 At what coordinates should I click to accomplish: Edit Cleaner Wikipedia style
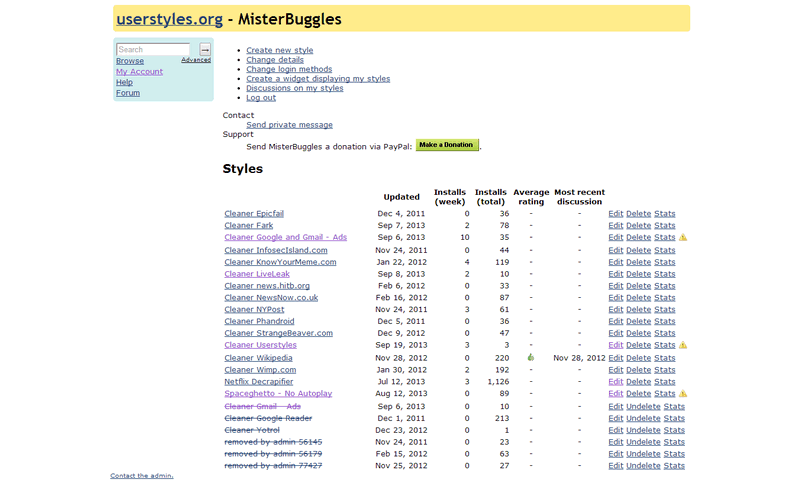point(615,358)
